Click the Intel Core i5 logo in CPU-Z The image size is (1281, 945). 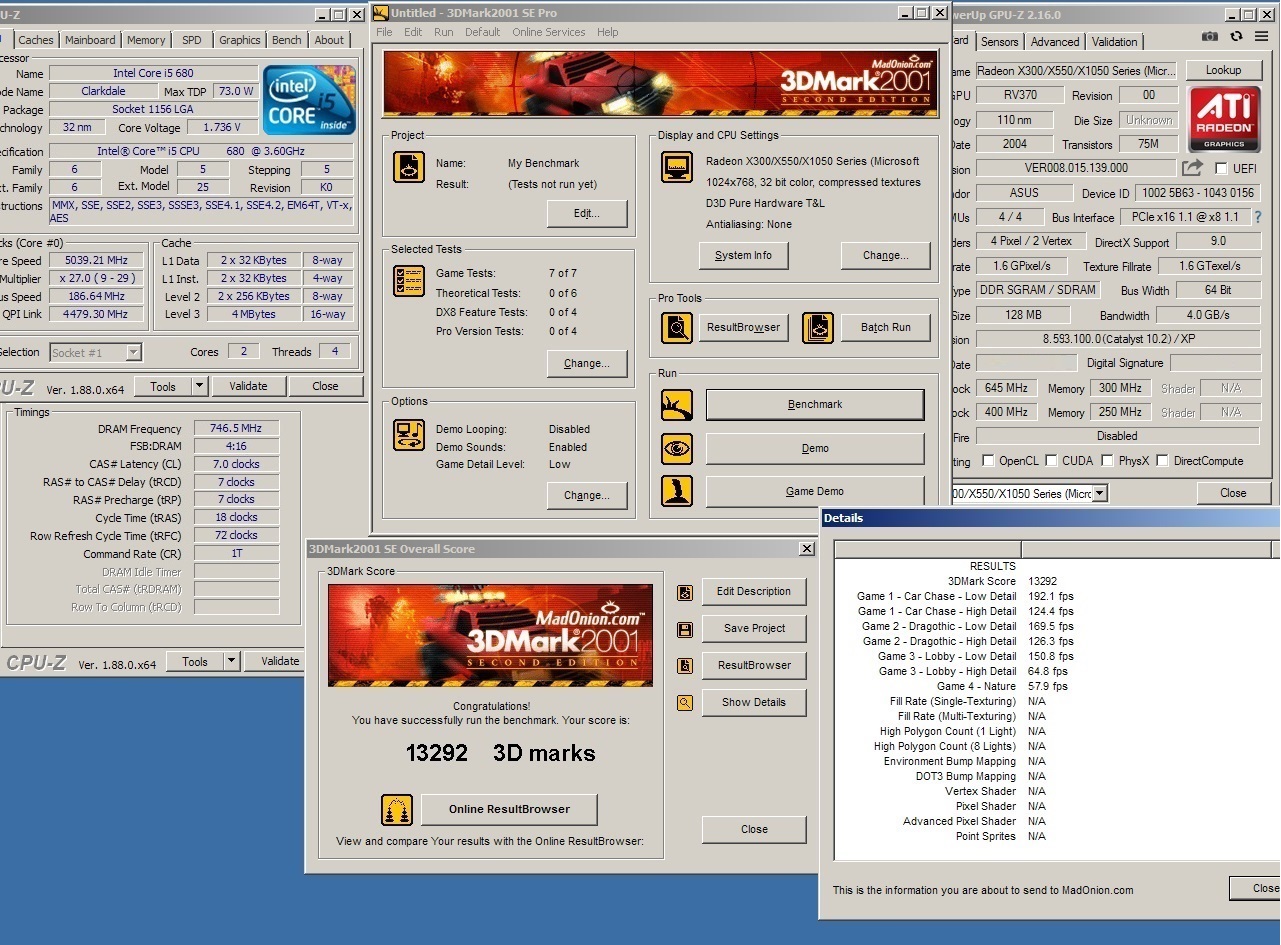click(x=309, y=100)
